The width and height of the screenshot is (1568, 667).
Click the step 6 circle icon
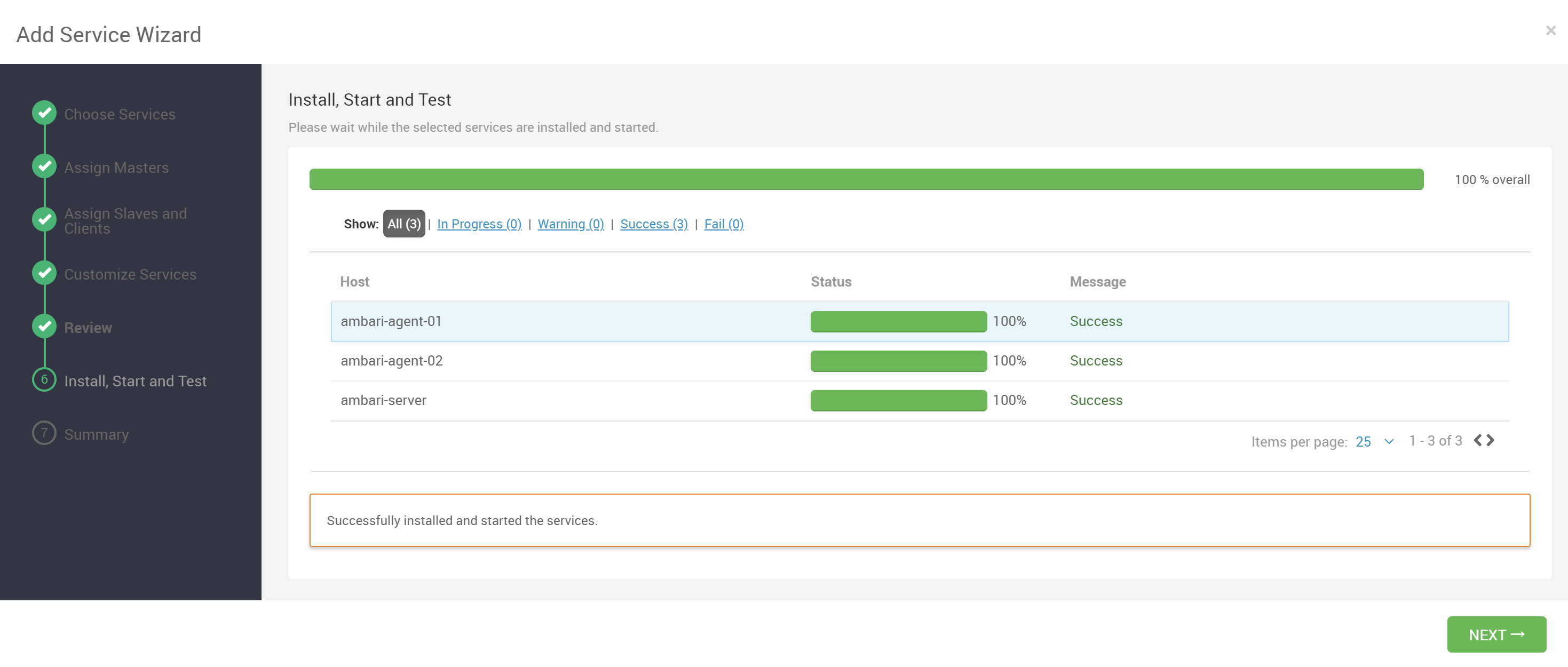point(44,380)
